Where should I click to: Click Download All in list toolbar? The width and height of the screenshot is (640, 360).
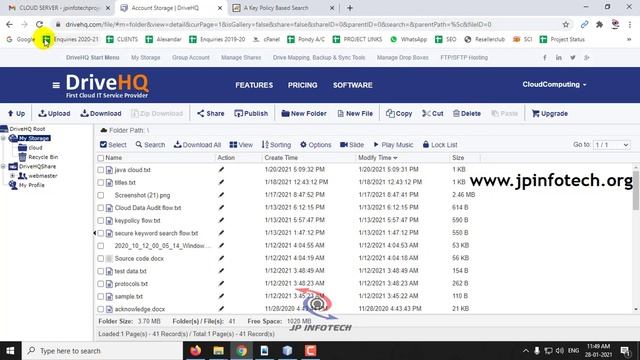[198, 144]
